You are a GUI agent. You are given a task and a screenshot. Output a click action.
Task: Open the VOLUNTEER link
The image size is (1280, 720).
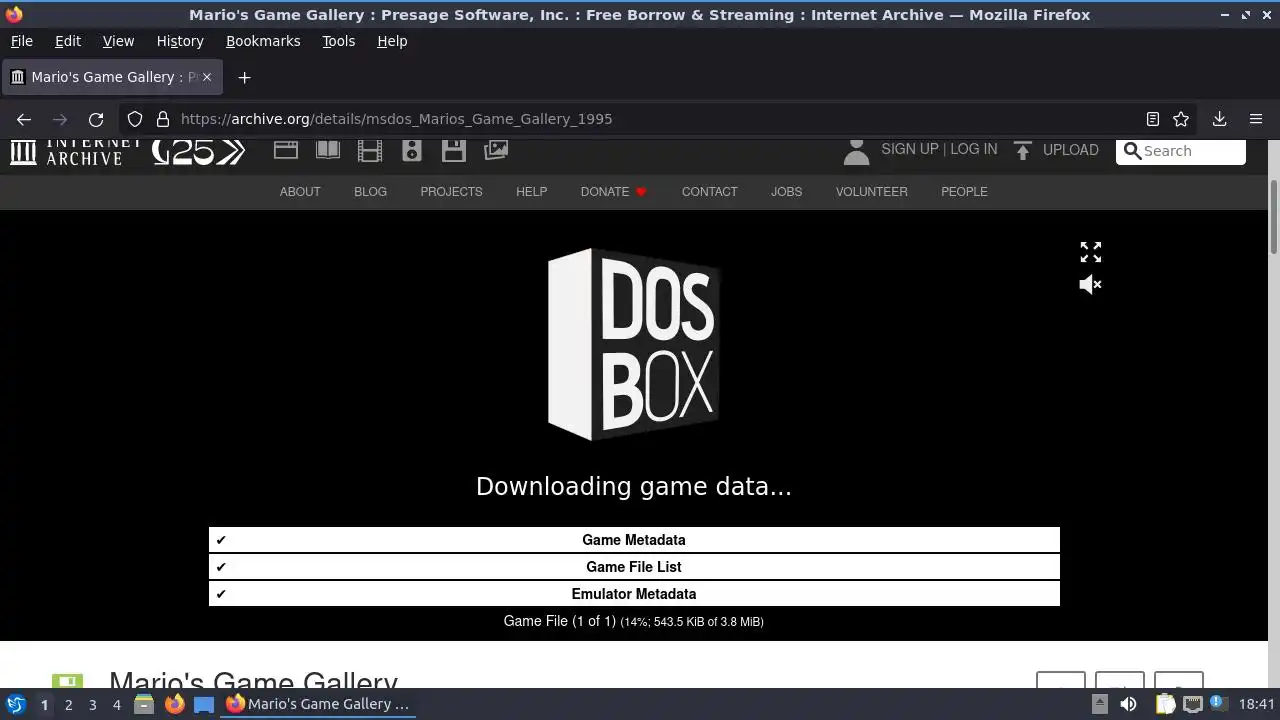tap(871, 192)
